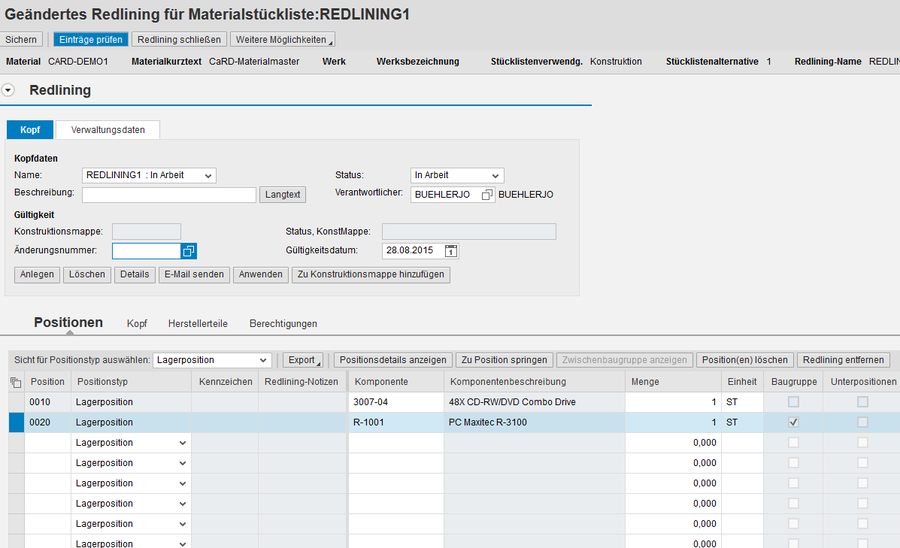Image resolution: width=900 pixels, height=548 pixels.
Task: Switch to the Kopf tab in Redlining
Action: point(30,130)
